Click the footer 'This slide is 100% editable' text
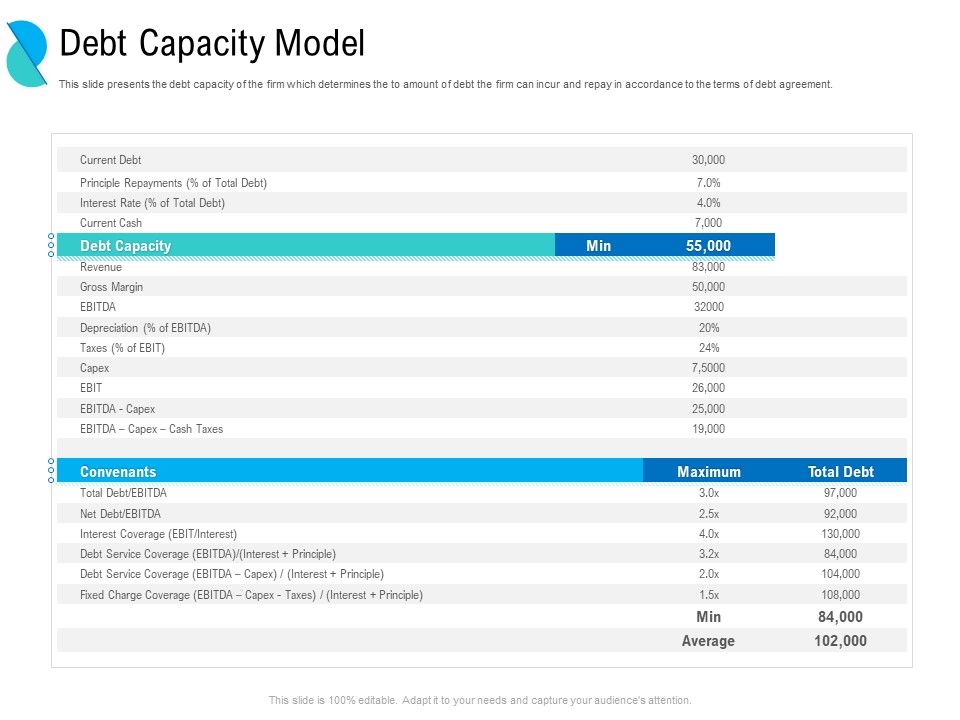 tap(480, 700)
